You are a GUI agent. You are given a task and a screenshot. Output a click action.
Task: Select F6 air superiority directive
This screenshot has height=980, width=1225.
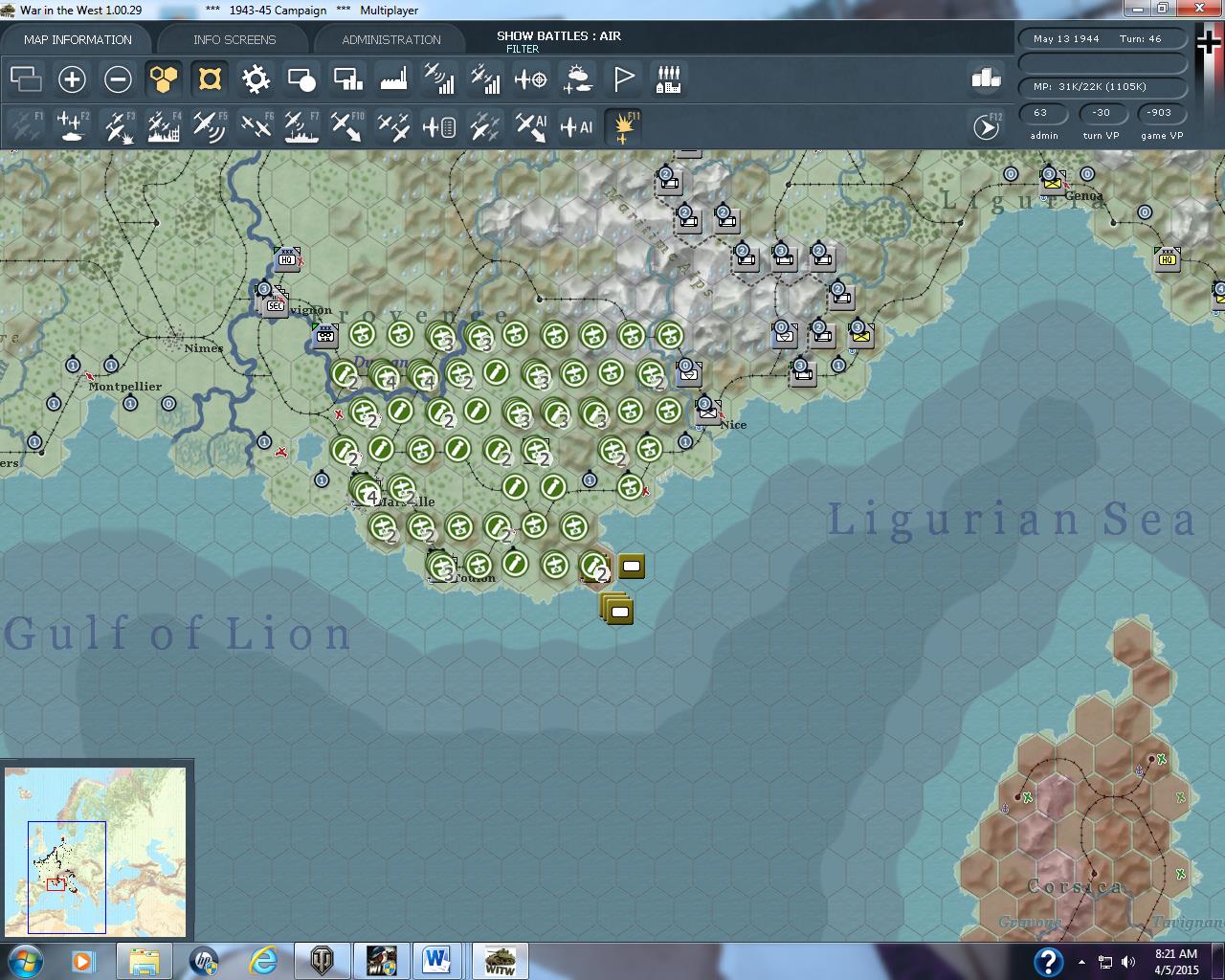pyautogui.click(x=256, y=126)
